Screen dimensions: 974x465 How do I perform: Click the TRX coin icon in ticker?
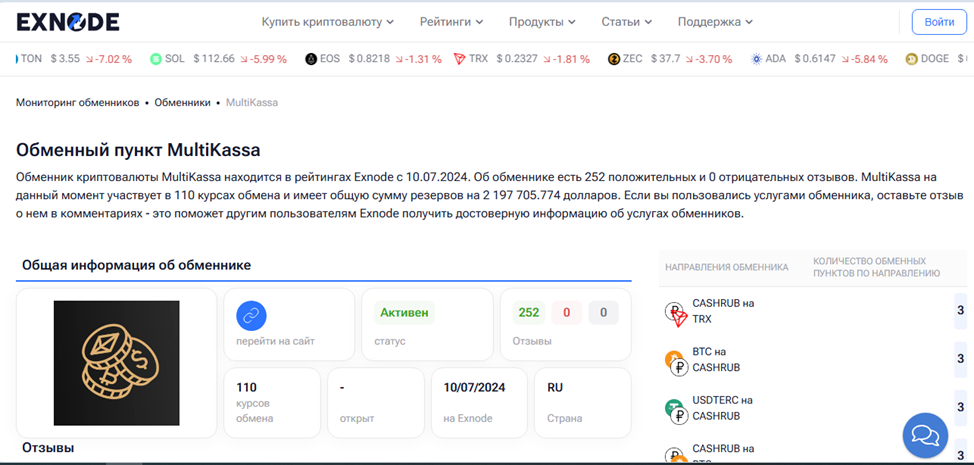[x=460, y=59]
